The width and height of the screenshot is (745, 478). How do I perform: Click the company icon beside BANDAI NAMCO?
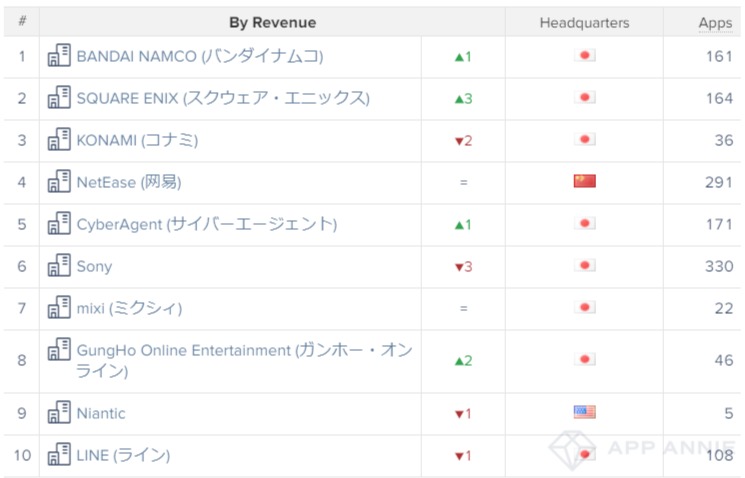59,56
